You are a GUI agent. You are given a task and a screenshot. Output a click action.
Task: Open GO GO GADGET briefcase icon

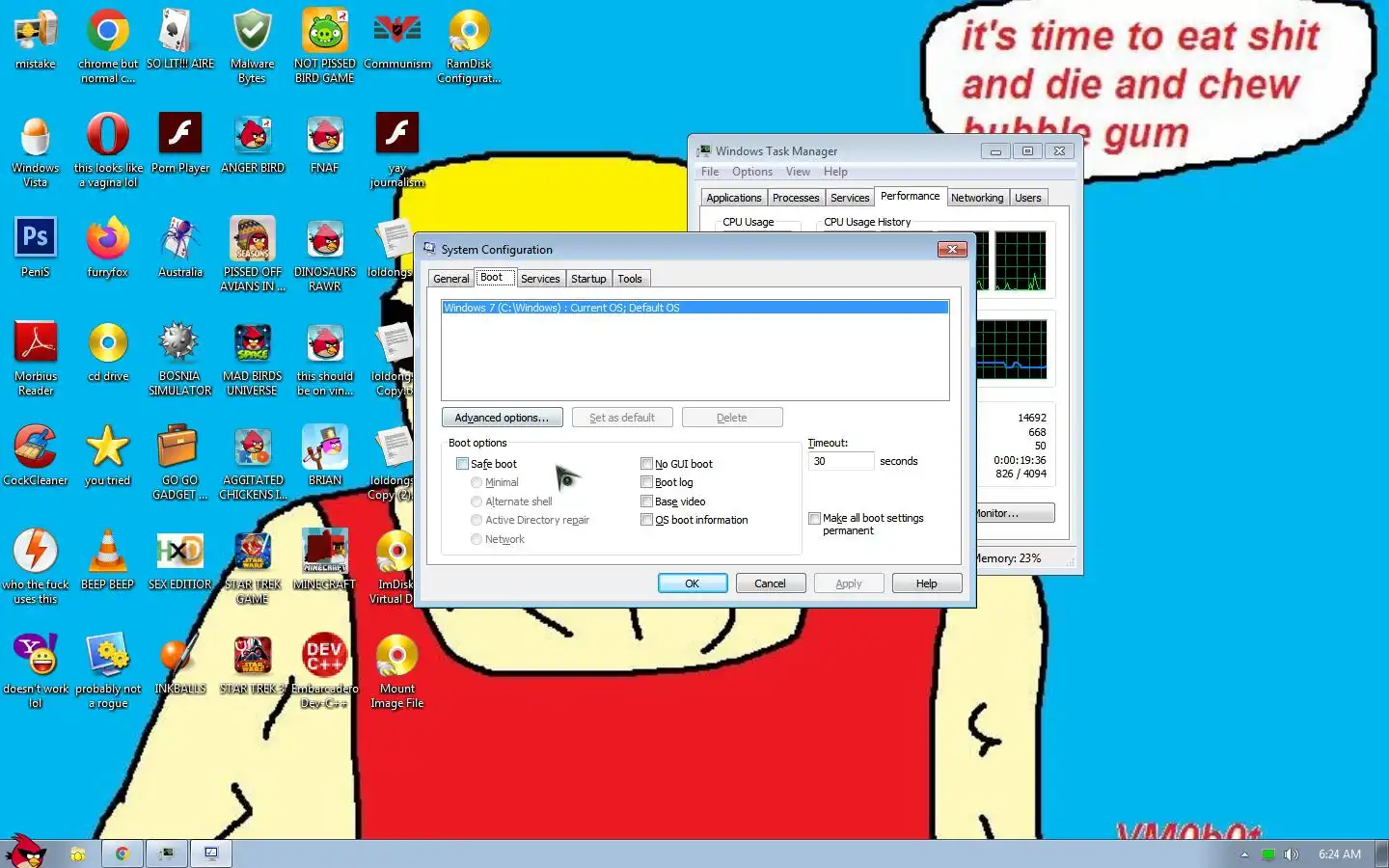click(180, 463)
